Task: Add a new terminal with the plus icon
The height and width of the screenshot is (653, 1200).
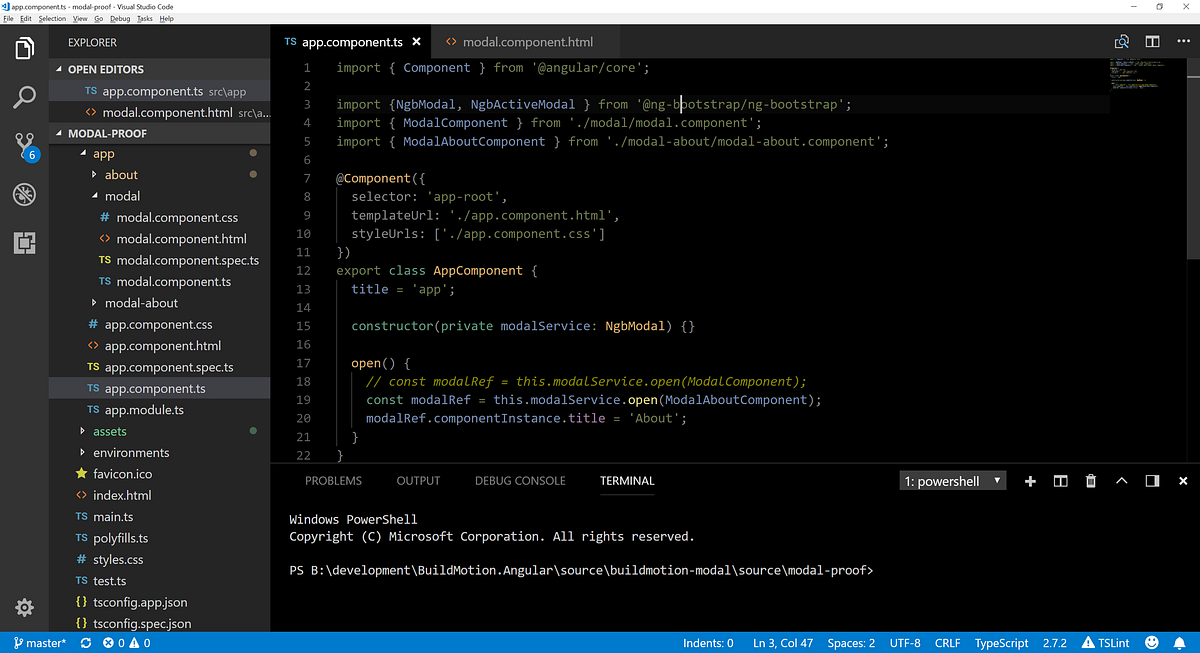Action: (x=1030, y=481)
